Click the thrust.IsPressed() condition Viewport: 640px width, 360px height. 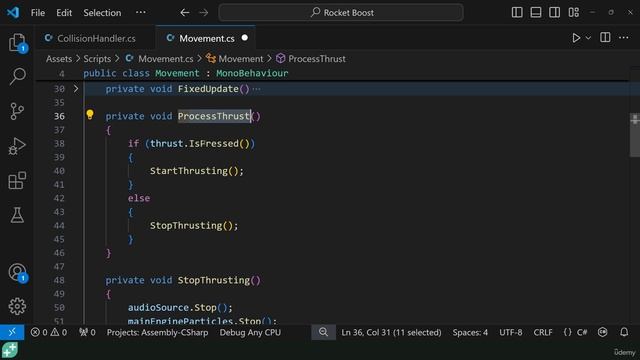(200, 143)
